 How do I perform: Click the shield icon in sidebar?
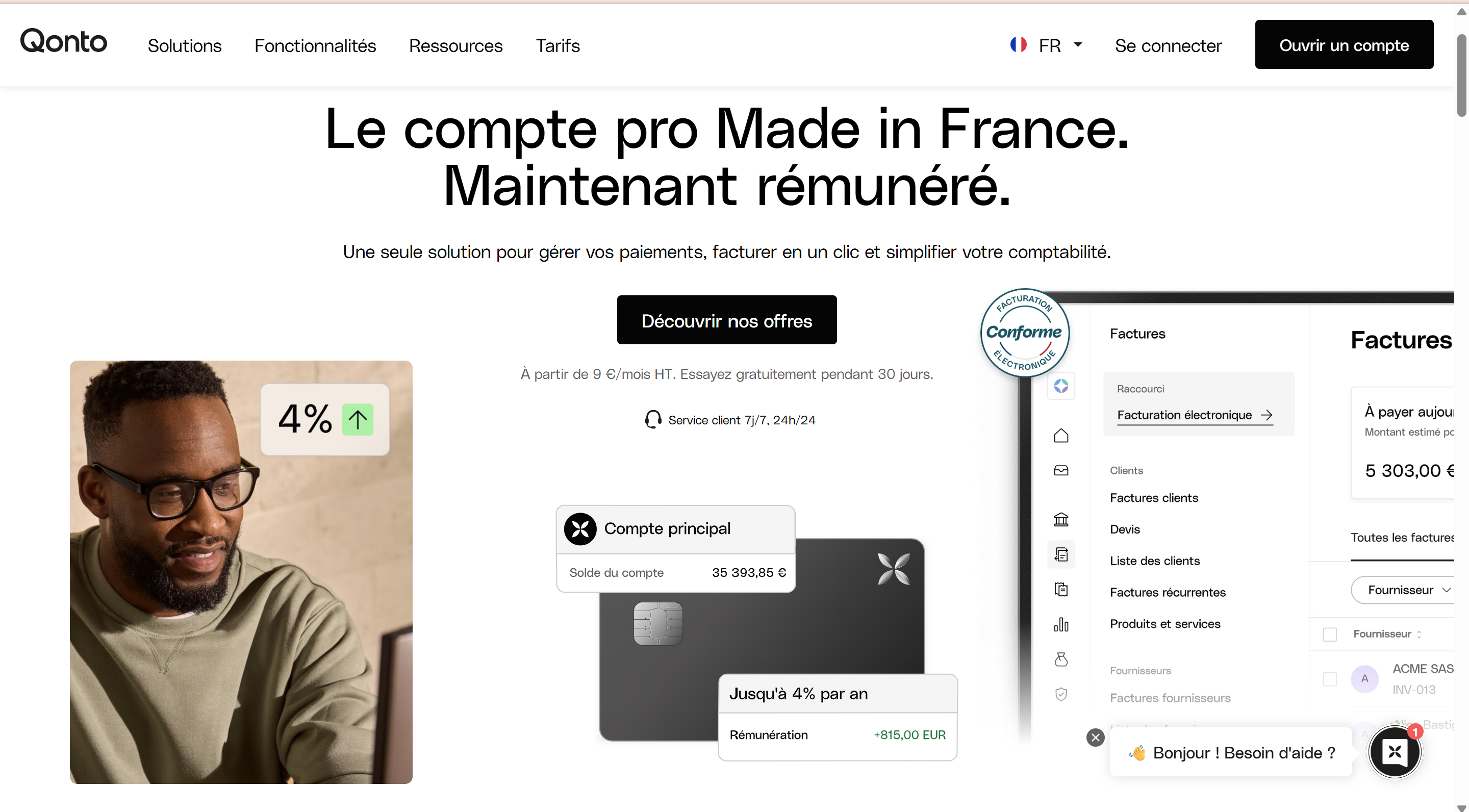point(1061,694)
